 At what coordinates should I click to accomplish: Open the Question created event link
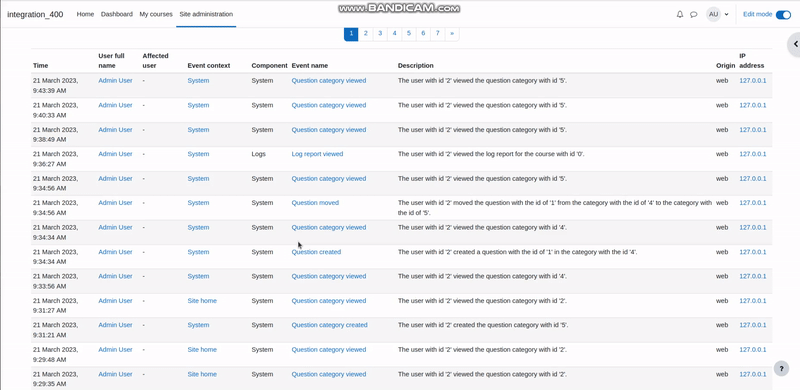click(x=316, y=252)
